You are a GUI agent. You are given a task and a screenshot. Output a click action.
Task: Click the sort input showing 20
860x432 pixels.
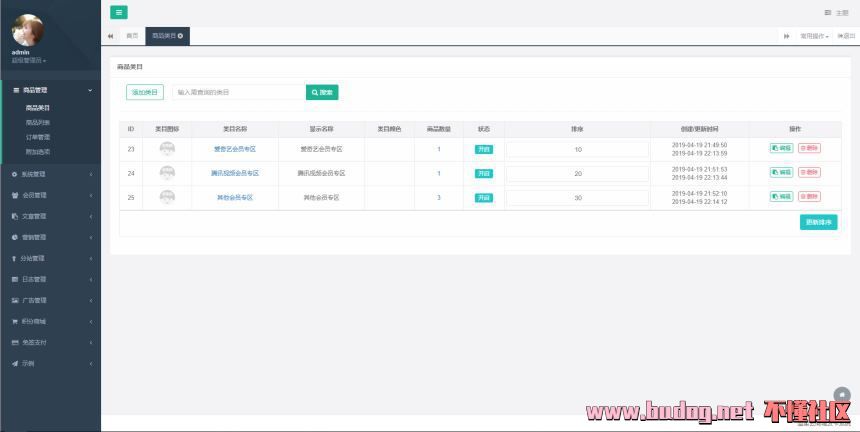click(x=578, y=174)
